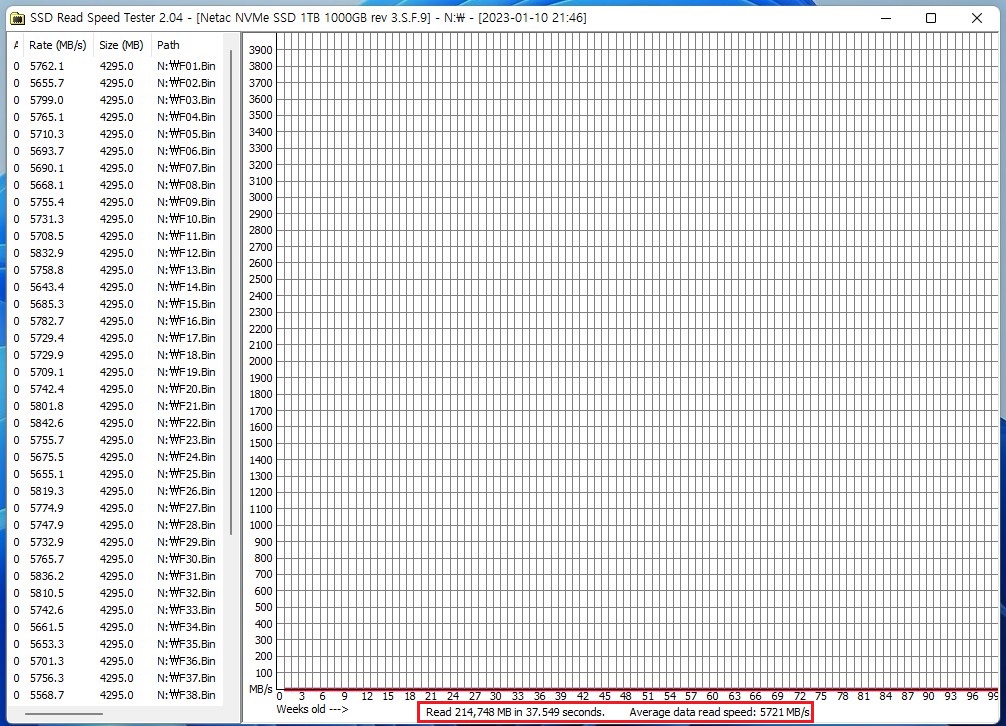Click the horizontal scrollbar under the file list
Image resolution: width=1006 pixels, height=726 pixels.
click(64, 713)
